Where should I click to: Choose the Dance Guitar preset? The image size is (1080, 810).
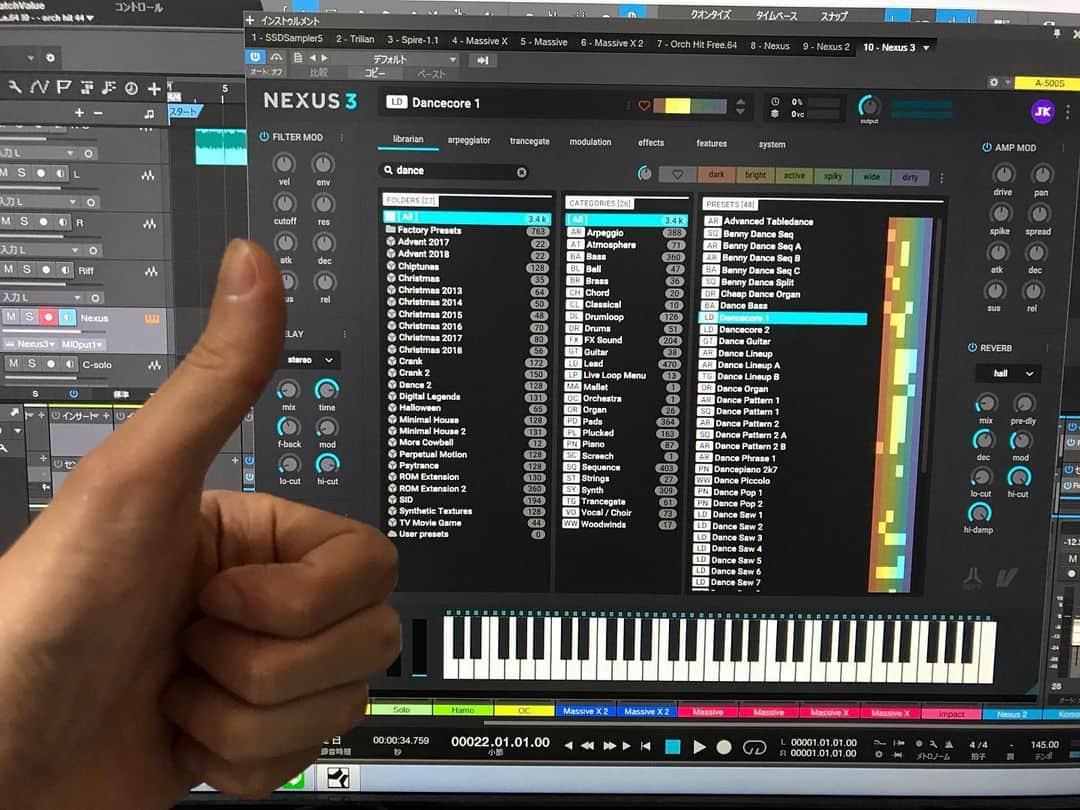point(782,341)
